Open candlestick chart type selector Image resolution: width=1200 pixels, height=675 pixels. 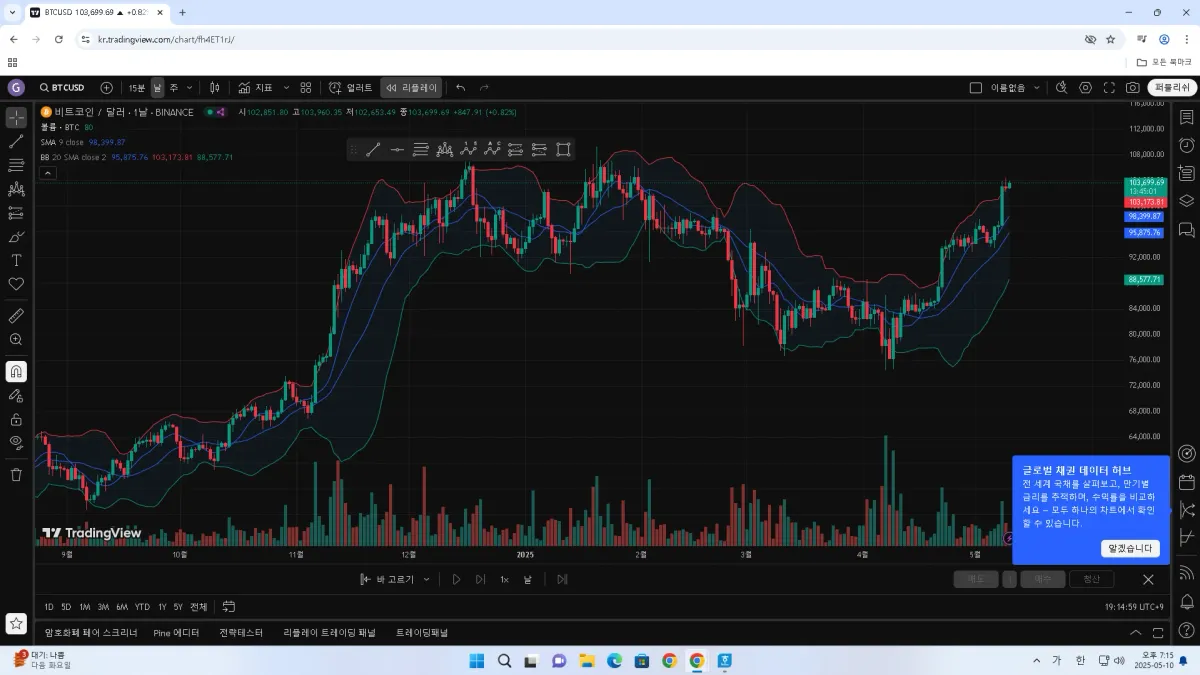pyautogui.click(x=214, y=88)
